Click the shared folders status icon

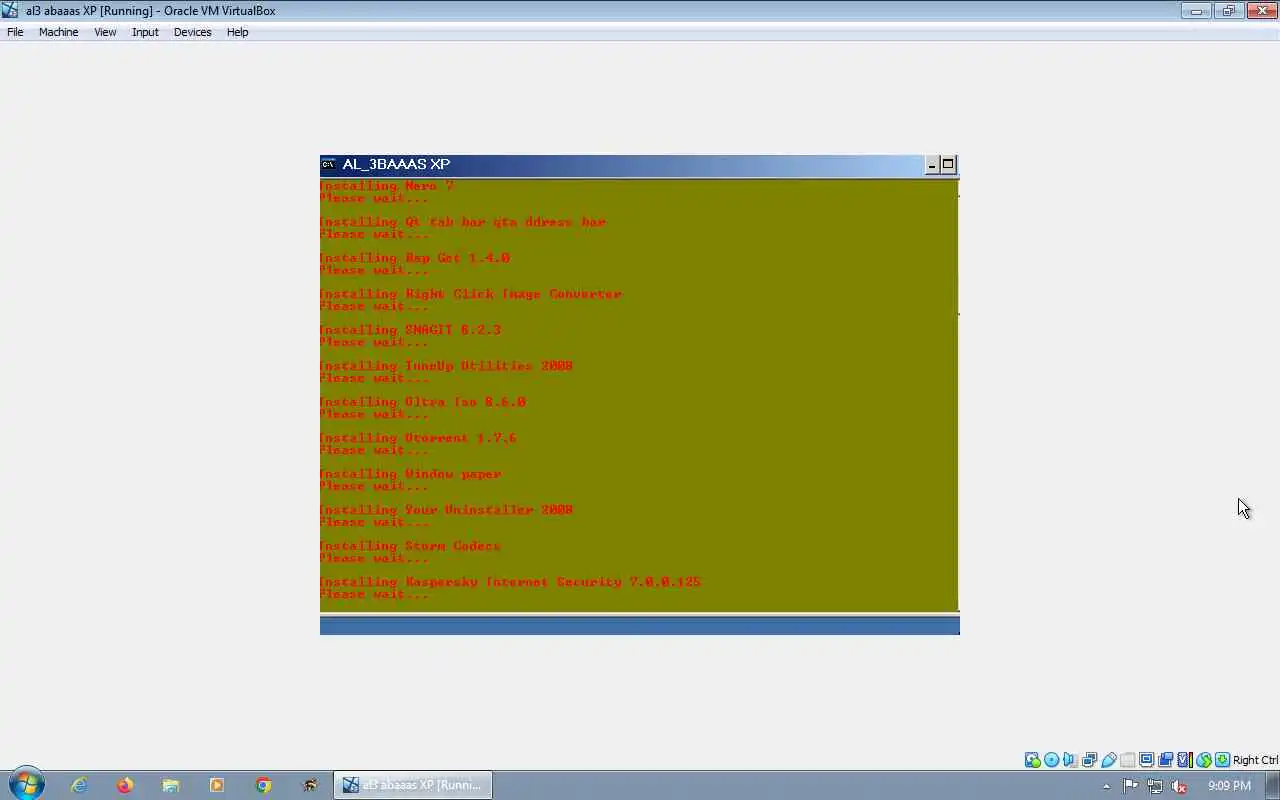[x=1127, y=760]
